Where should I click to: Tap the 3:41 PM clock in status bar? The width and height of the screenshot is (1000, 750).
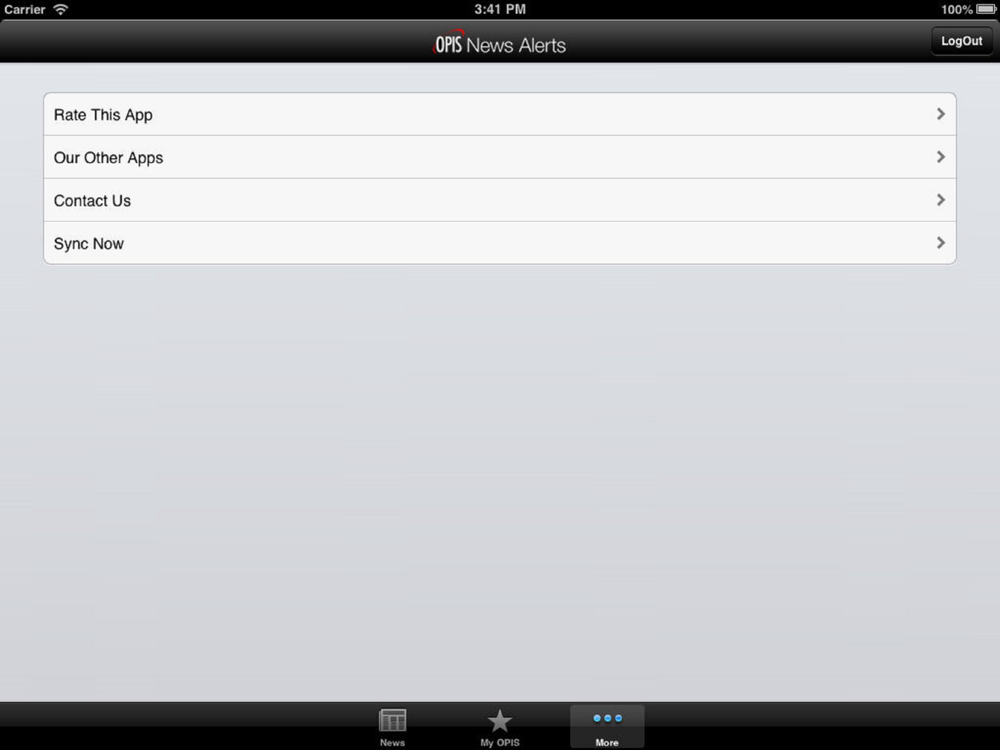(x=500, y=9)
